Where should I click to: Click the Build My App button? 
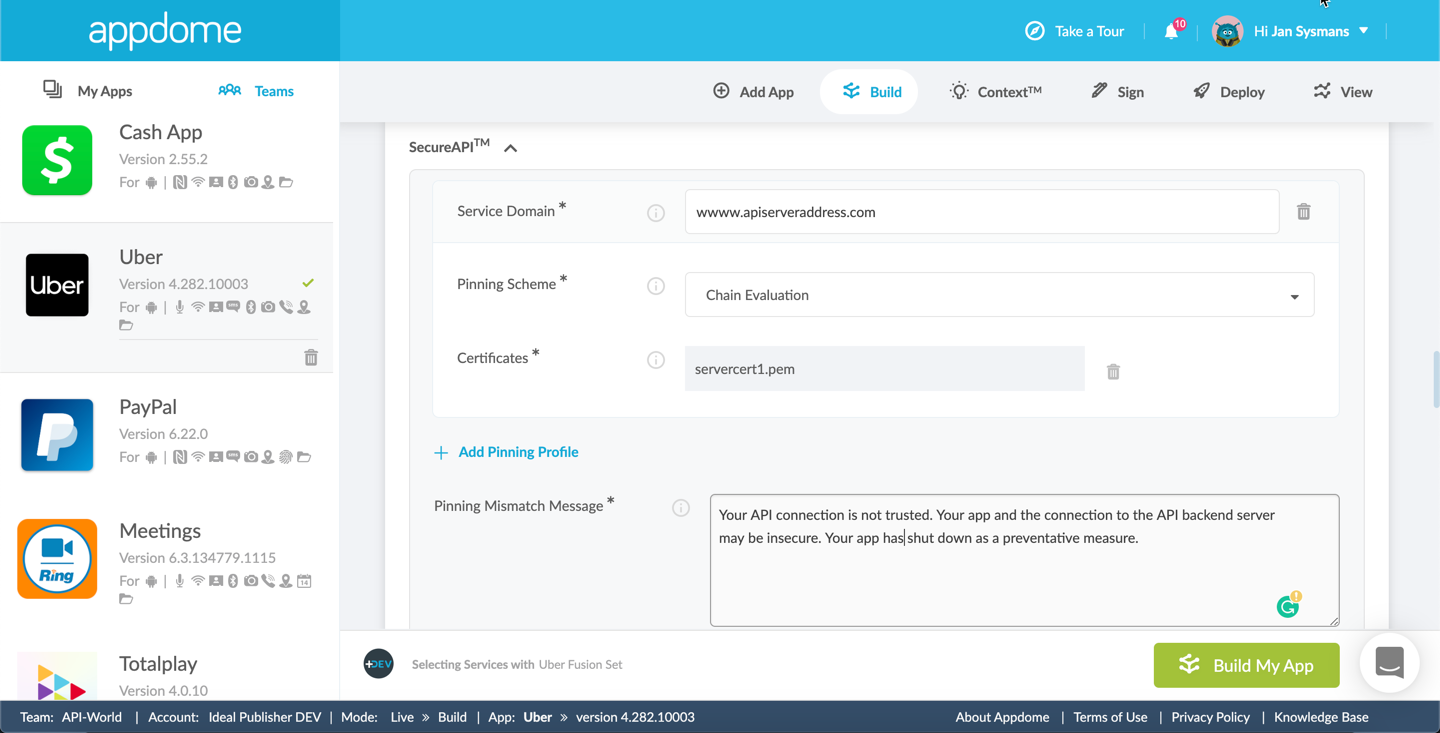[x=1246, y=664]
